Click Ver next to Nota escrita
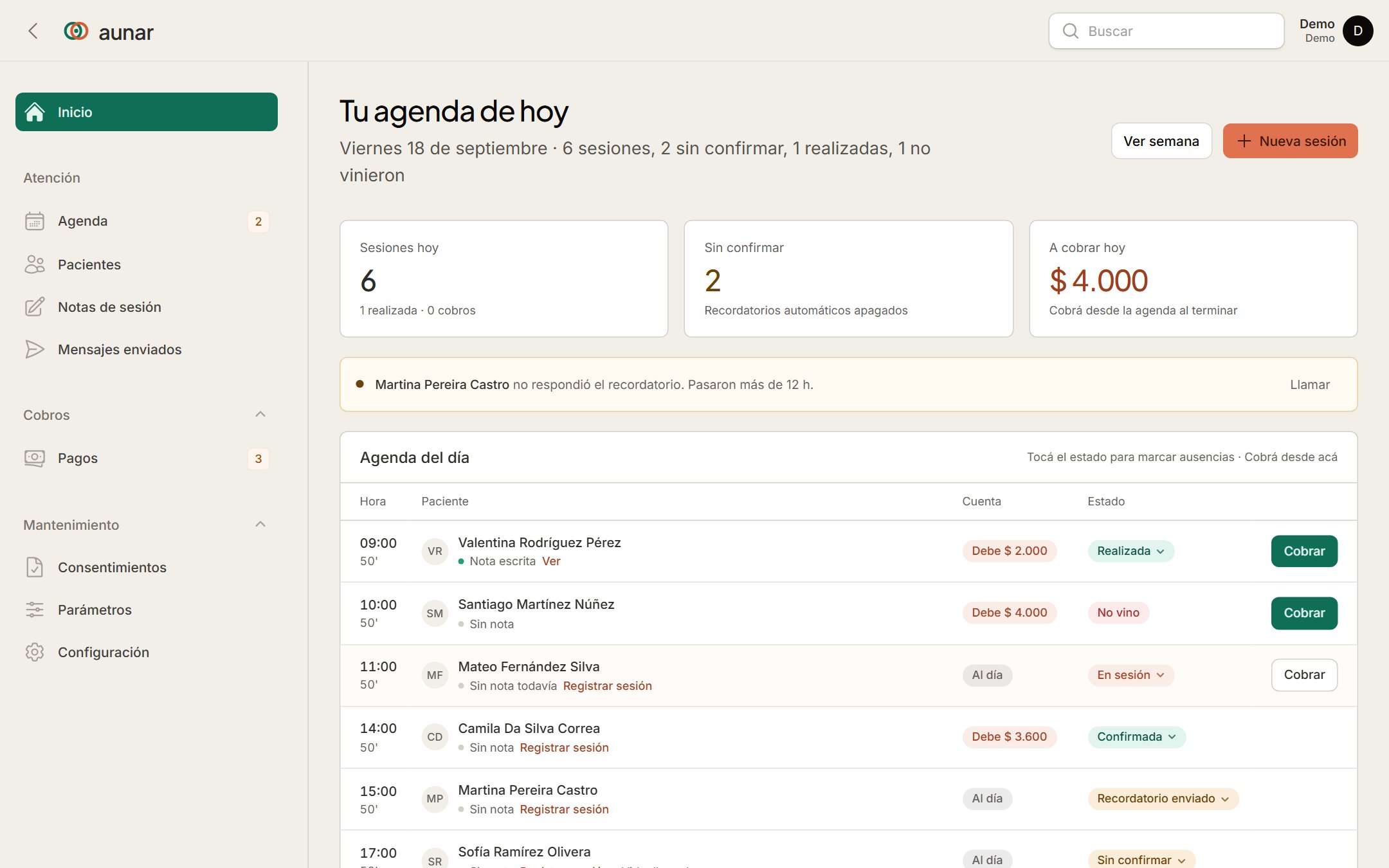Image resolution: width=1389 pixels, height=868 pixels. (551, 561)
